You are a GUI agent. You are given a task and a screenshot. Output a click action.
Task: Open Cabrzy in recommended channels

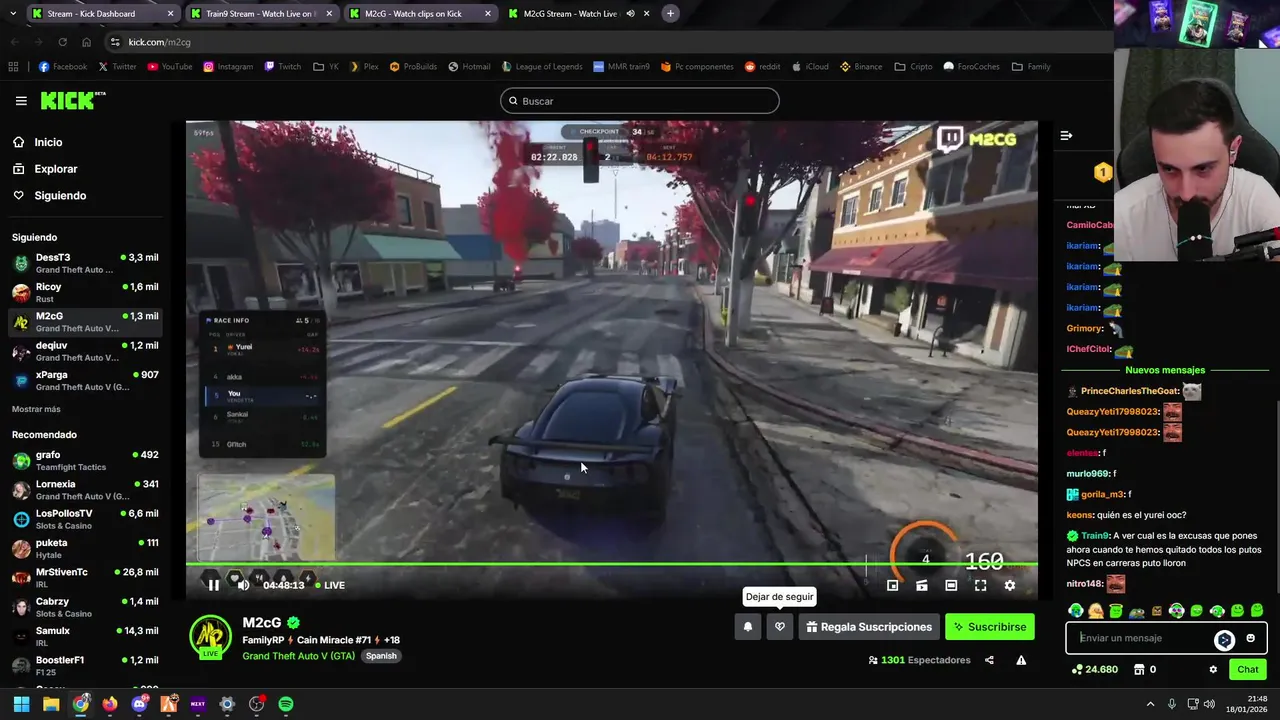click(x=85, y=607)
